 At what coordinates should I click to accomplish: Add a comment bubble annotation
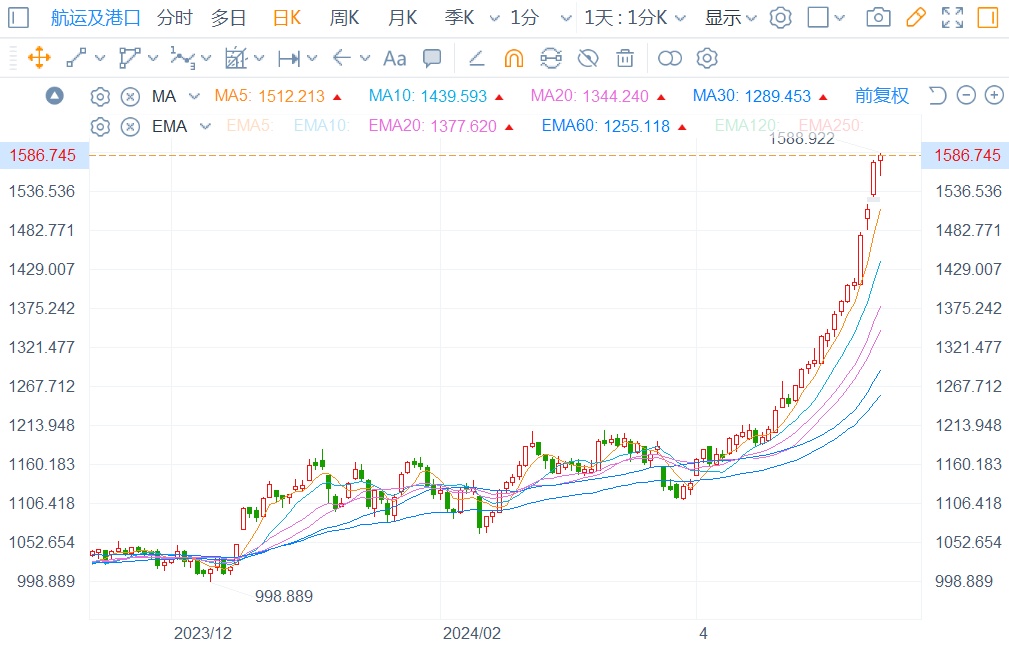point(432,58)
